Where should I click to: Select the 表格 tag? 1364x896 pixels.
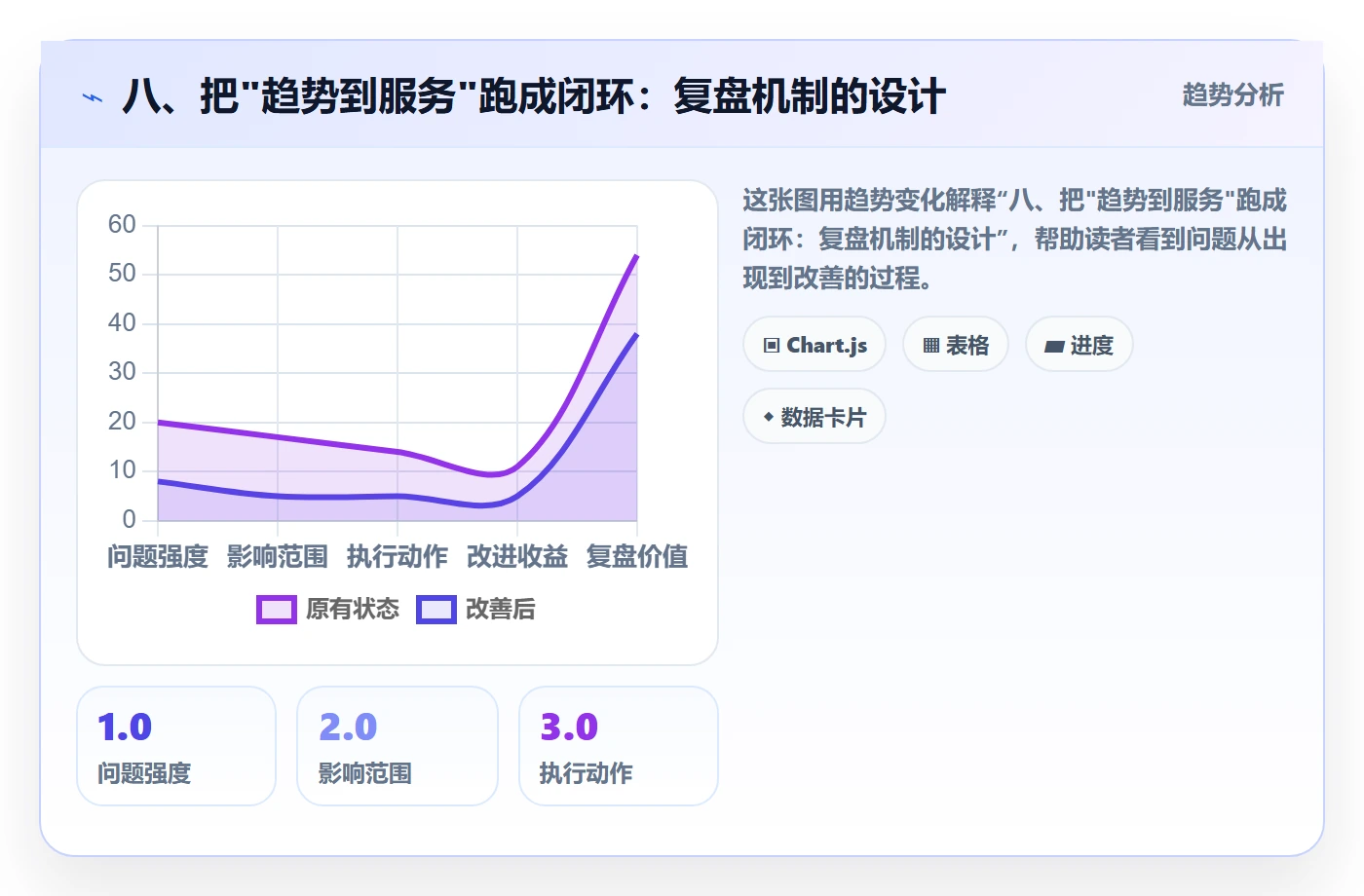pos(956,345)
